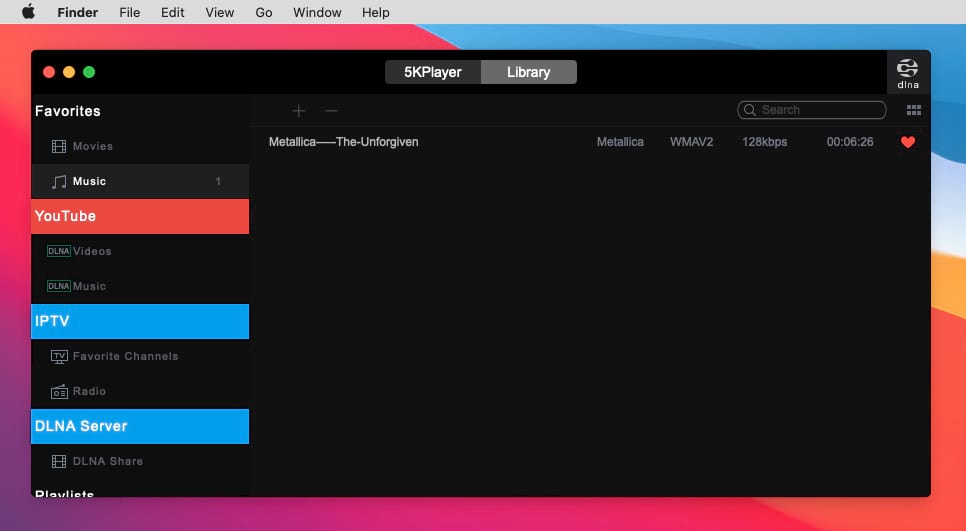This screenshot has height=531, width=966.
Task: Click the artist name Metallica
Action: tap(620, 142)
